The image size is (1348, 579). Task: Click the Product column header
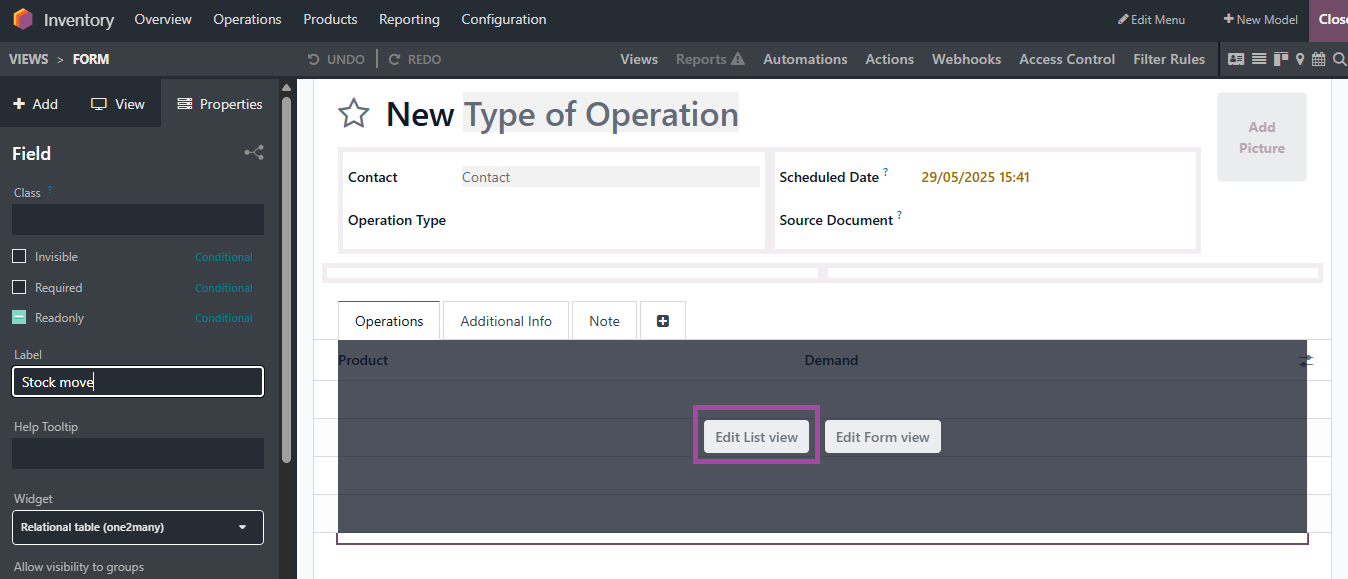coord(363,360)
